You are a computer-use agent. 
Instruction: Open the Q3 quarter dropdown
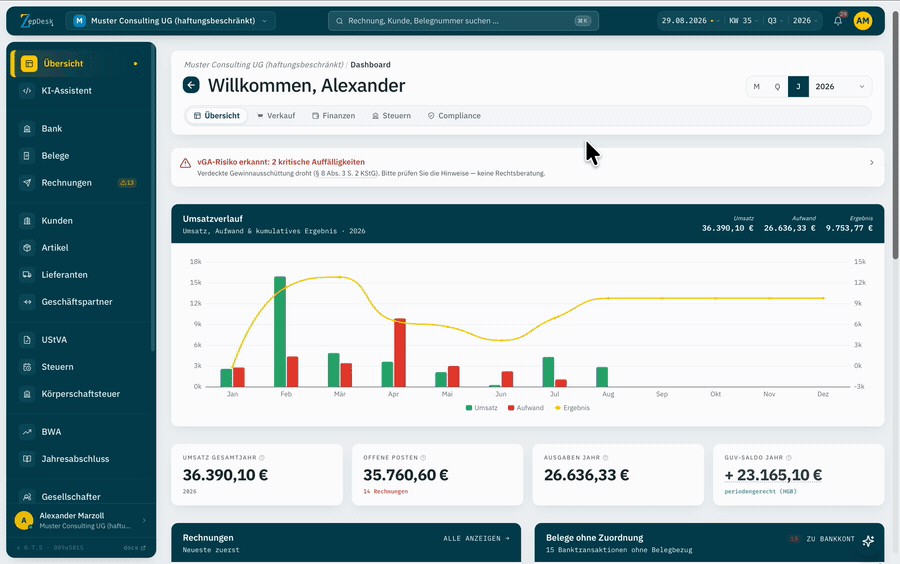(775, 21)
